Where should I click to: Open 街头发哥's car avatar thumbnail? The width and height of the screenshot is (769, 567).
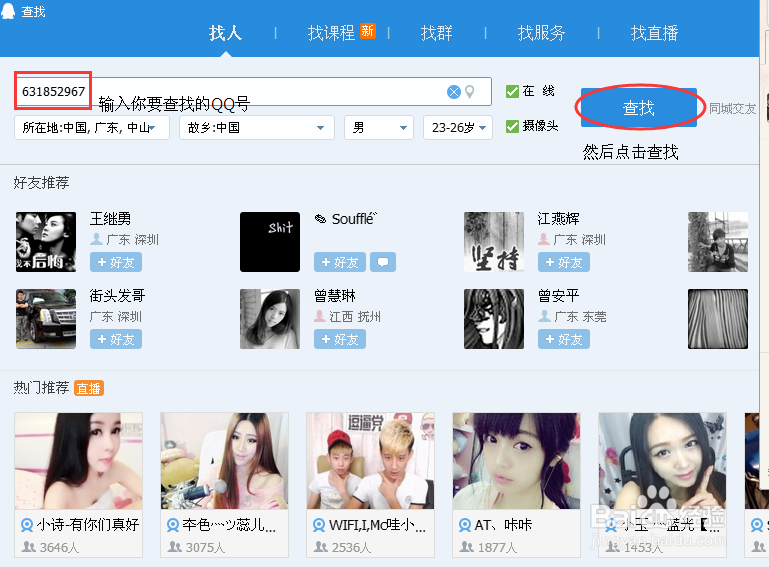(x=46, y=319)
